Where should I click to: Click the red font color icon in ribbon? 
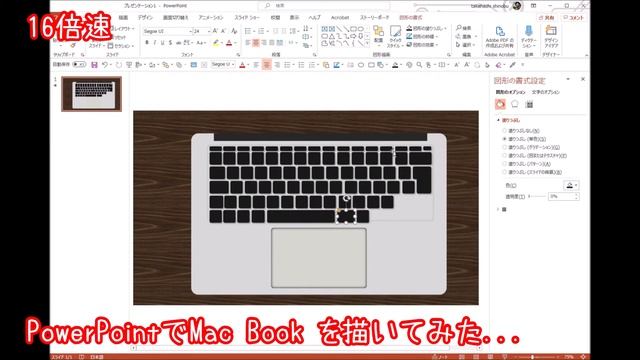tap(229, 43)
